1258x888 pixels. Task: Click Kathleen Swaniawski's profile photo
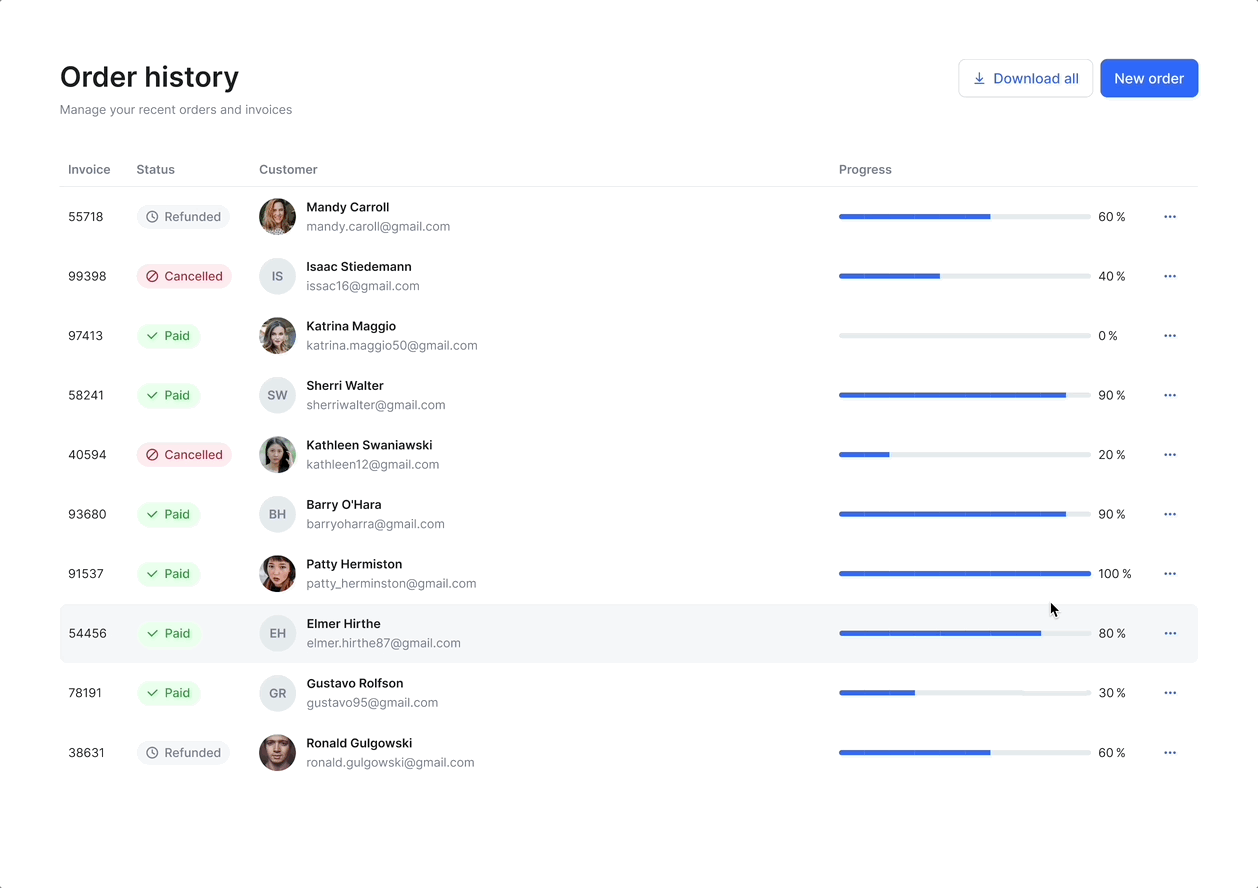[277, 455]
